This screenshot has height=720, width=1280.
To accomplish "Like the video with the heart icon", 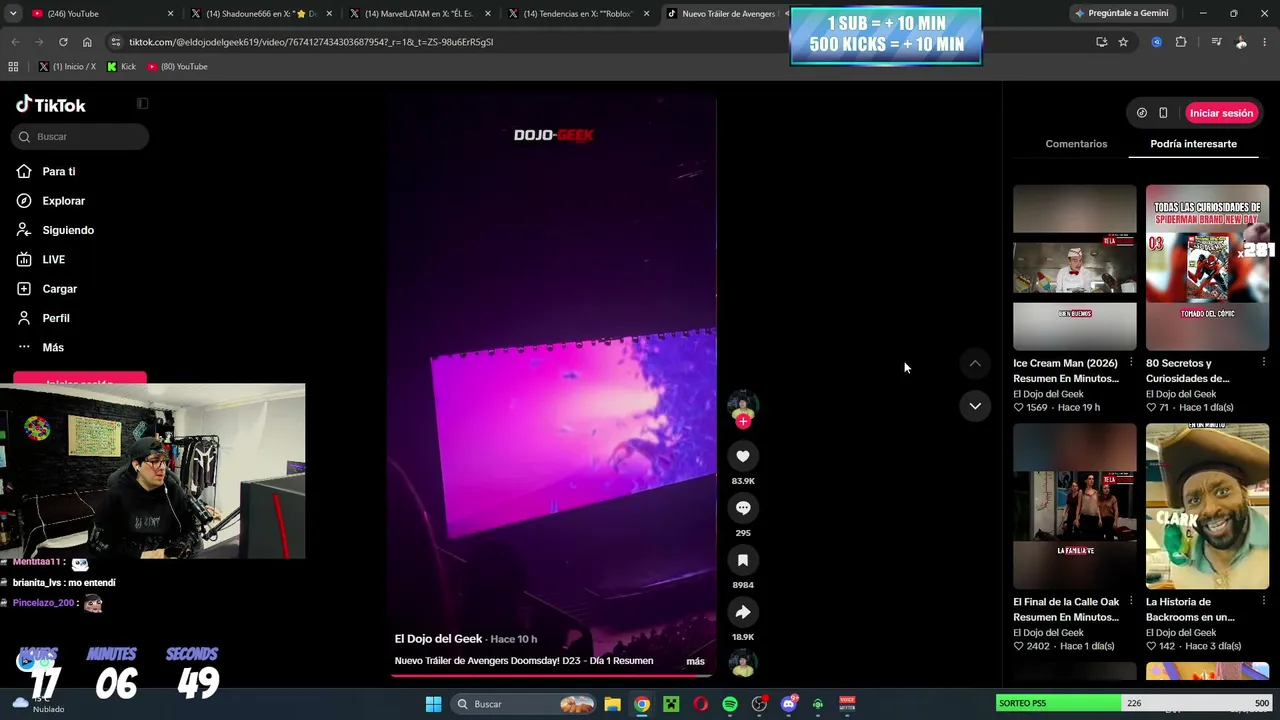I will (743, 456).
